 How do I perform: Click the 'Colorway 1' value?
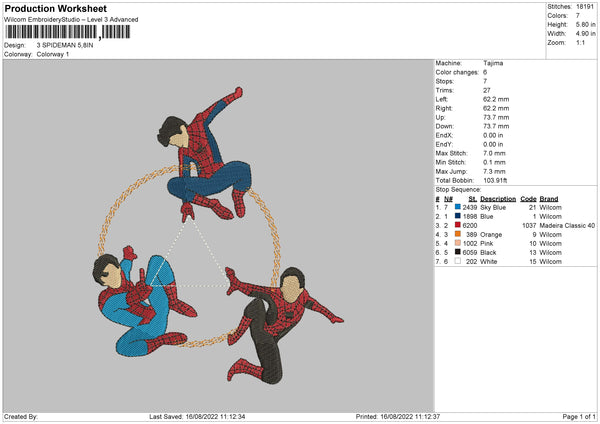(x=53, y=54)
